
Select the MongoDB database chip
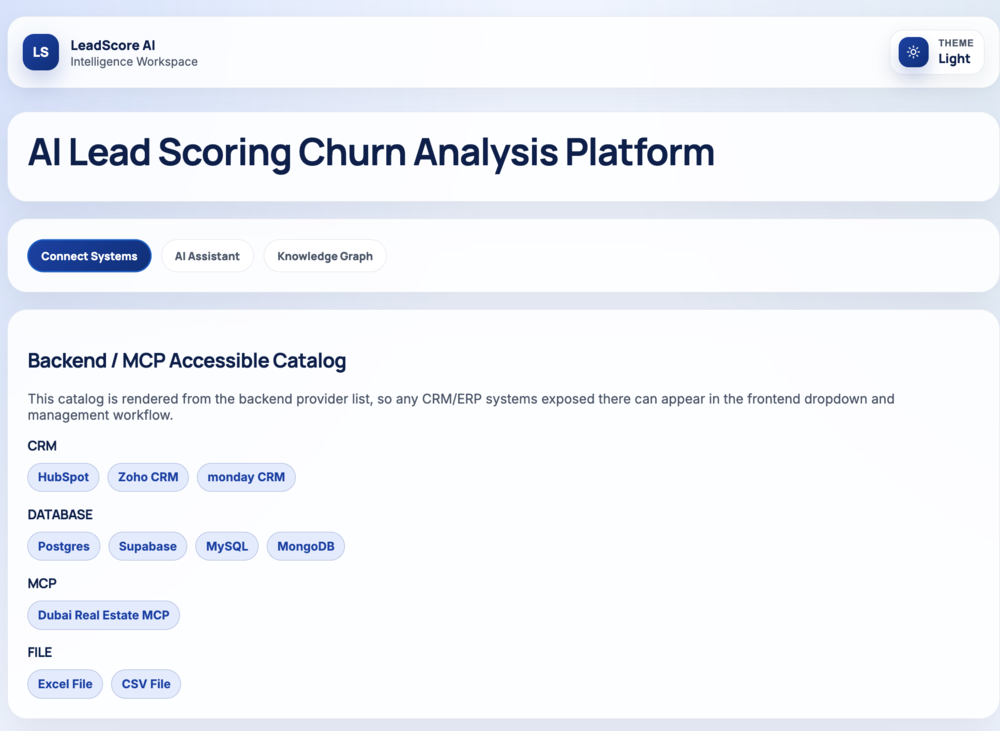point(306,546)
